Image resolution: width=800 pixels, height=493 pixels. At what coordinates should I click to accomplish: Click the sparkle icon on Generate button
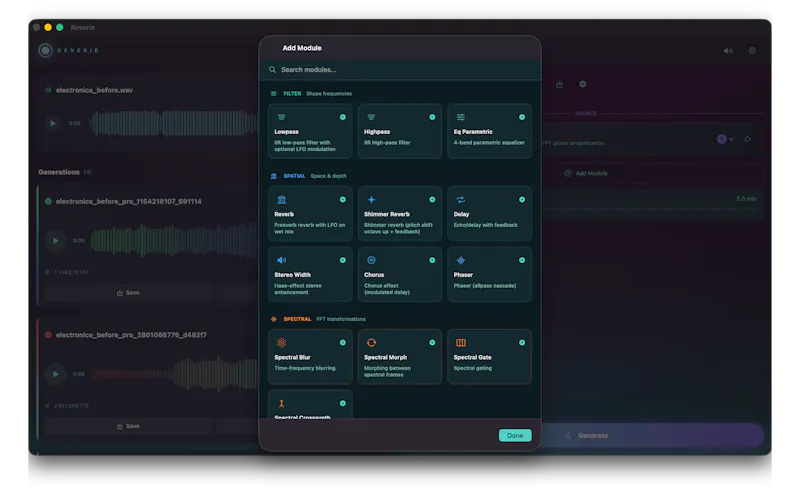[x=568, y=435]
